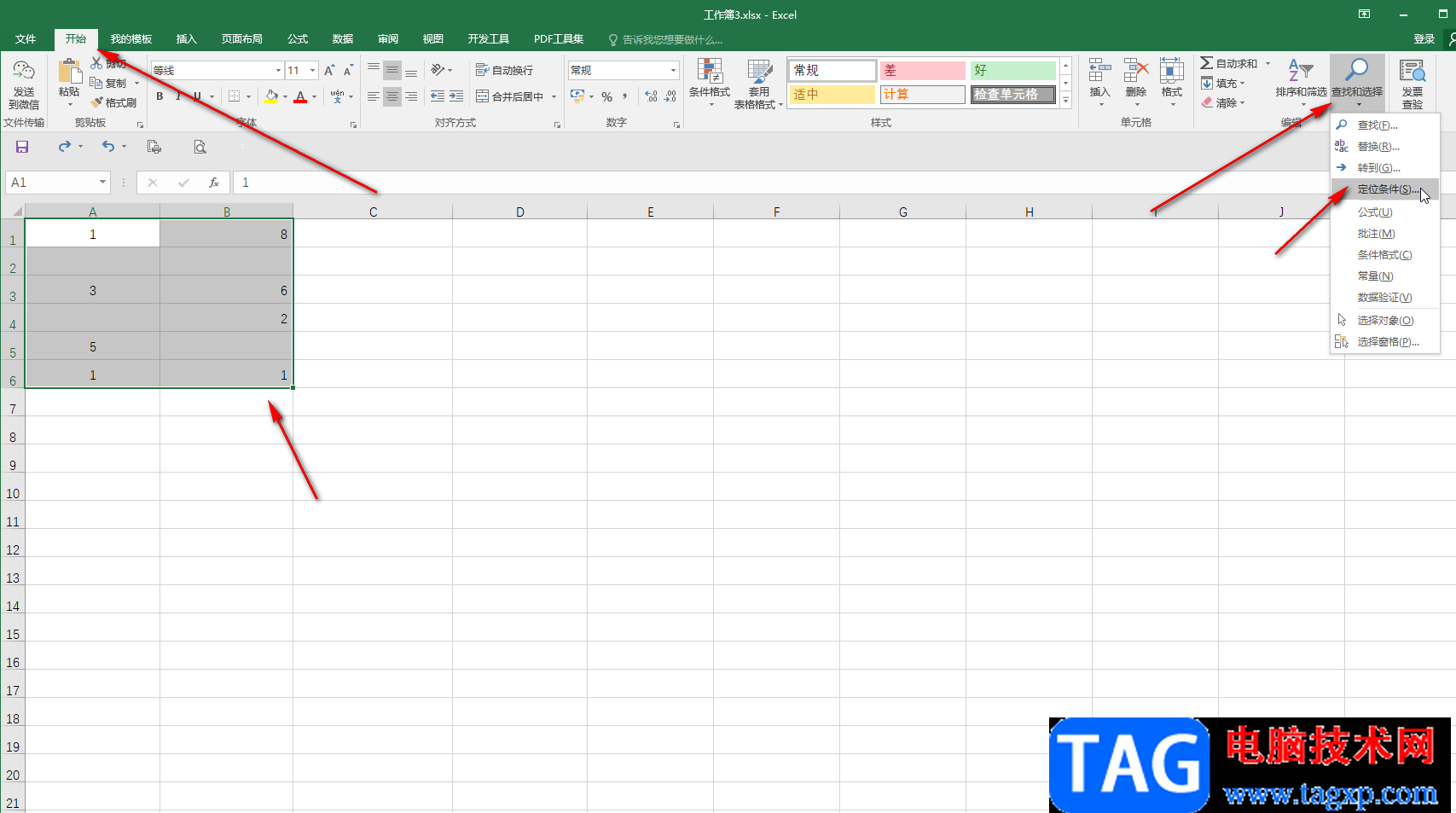This screenshot has width=1456, height=813.
Task: Select the 格式刷 format painter tool
Action: 113,102
